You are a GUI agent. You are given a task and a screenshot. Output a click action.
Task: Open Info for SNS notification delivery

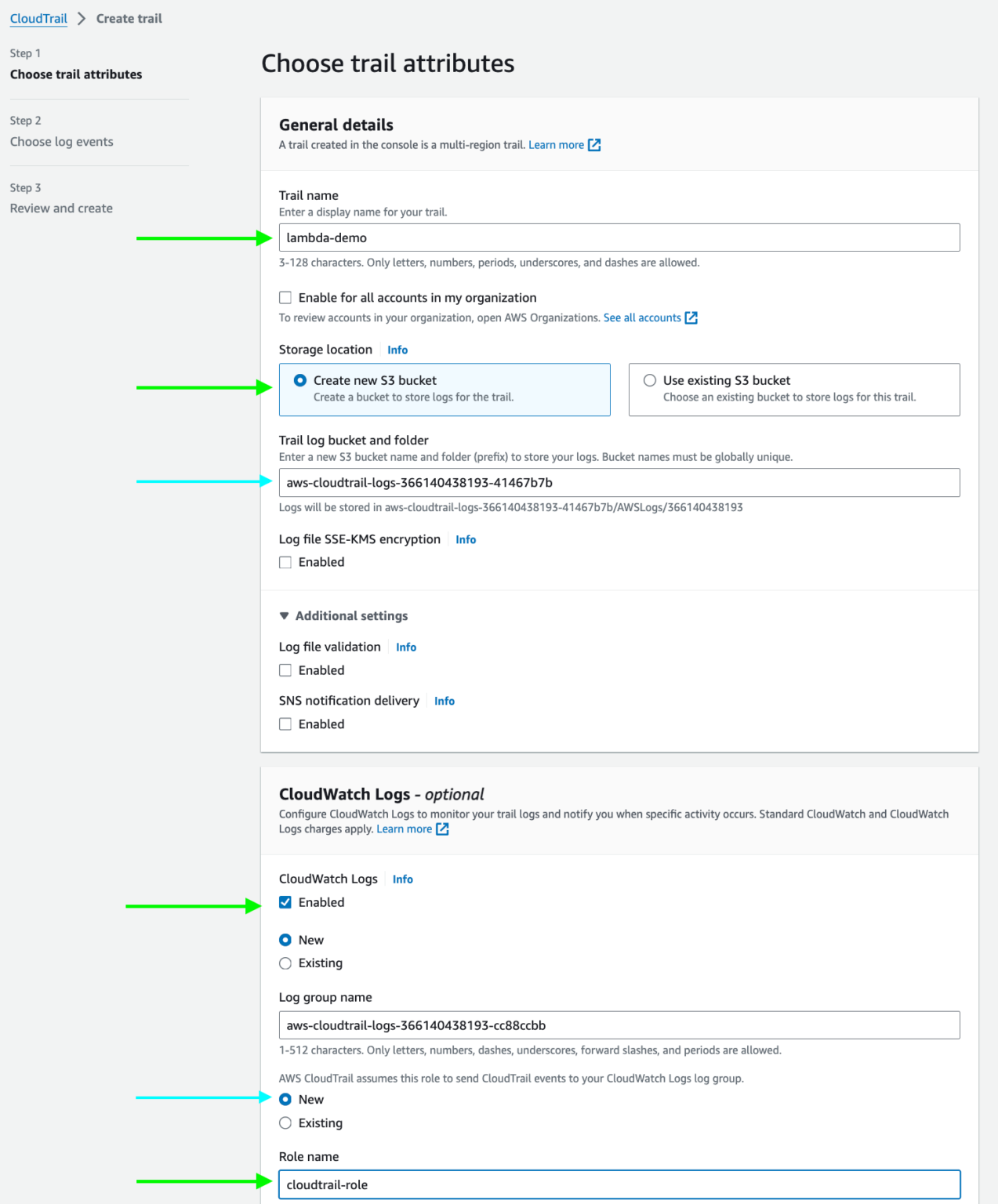click(444, 700)
